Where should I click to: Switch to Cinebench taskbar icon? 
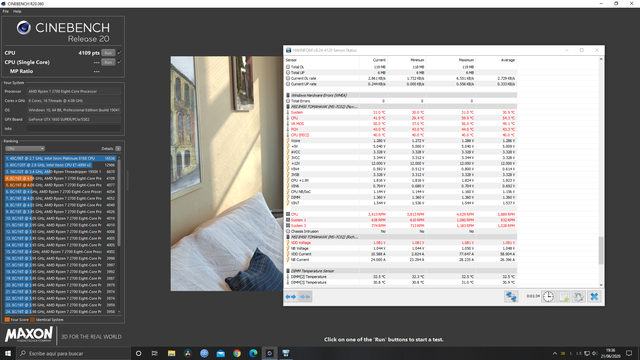269,353
